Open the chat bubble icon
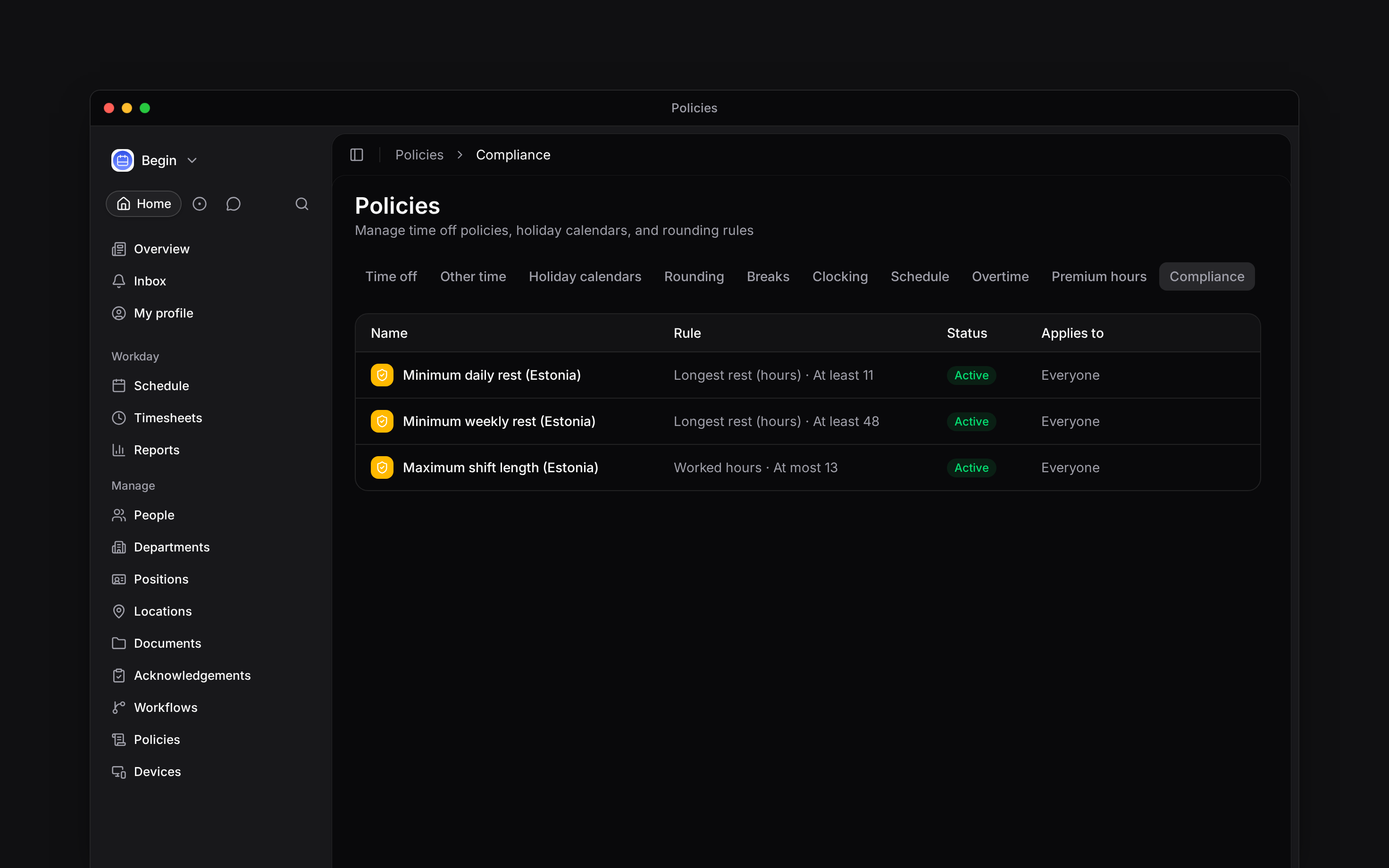Viewport: 1389px width, 868px height. pyautogui.click(x=233, y=204)
